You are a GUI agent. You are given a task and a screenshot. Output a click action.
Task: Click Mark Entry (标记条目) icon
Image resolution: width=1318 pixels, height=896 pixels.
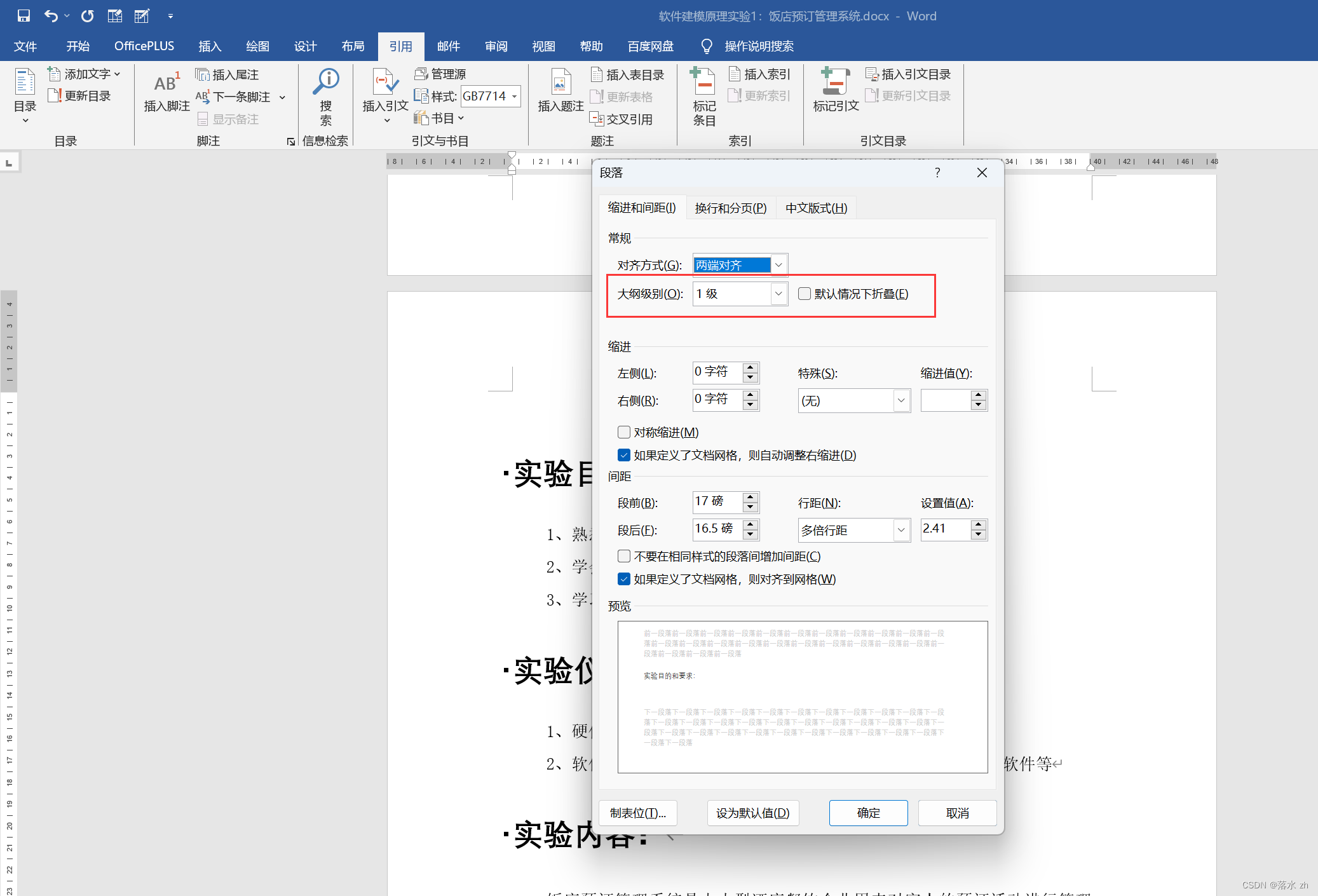703,81
